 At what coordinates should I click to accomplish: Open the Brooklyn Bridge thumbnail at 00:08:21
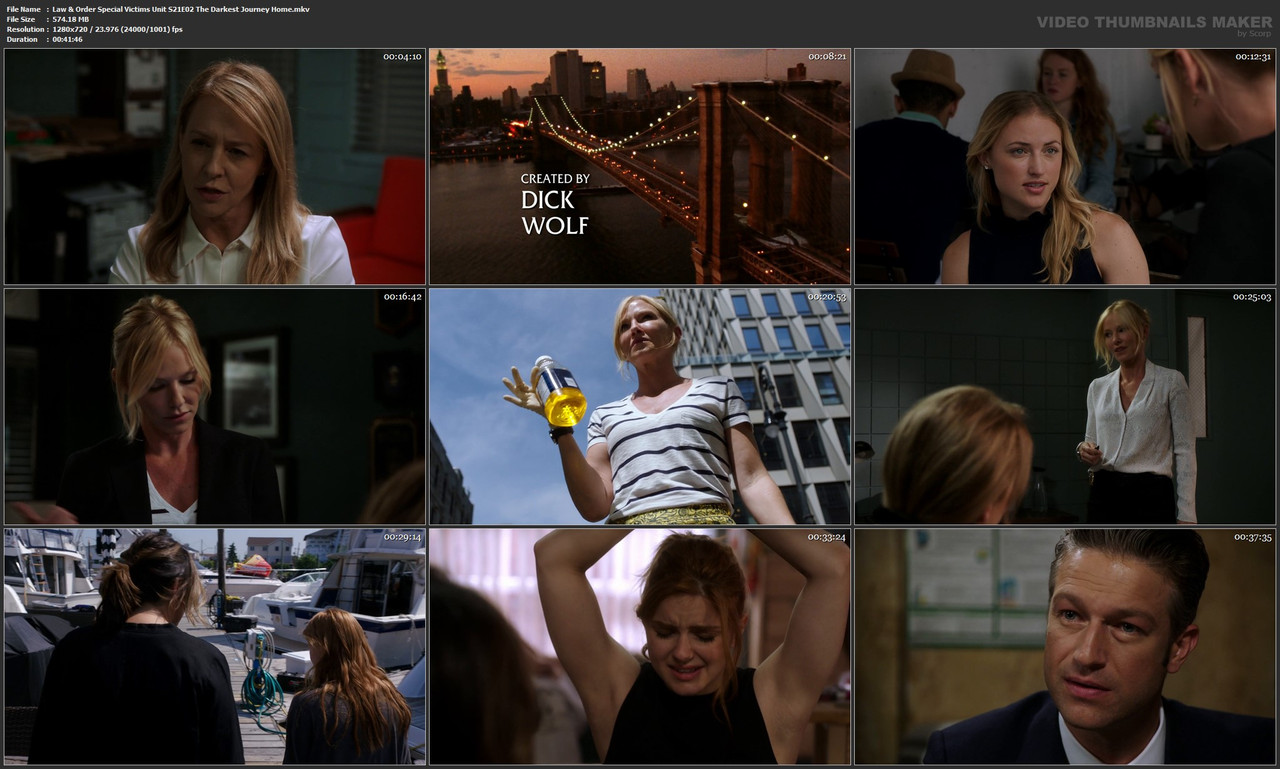pos(639,165)
